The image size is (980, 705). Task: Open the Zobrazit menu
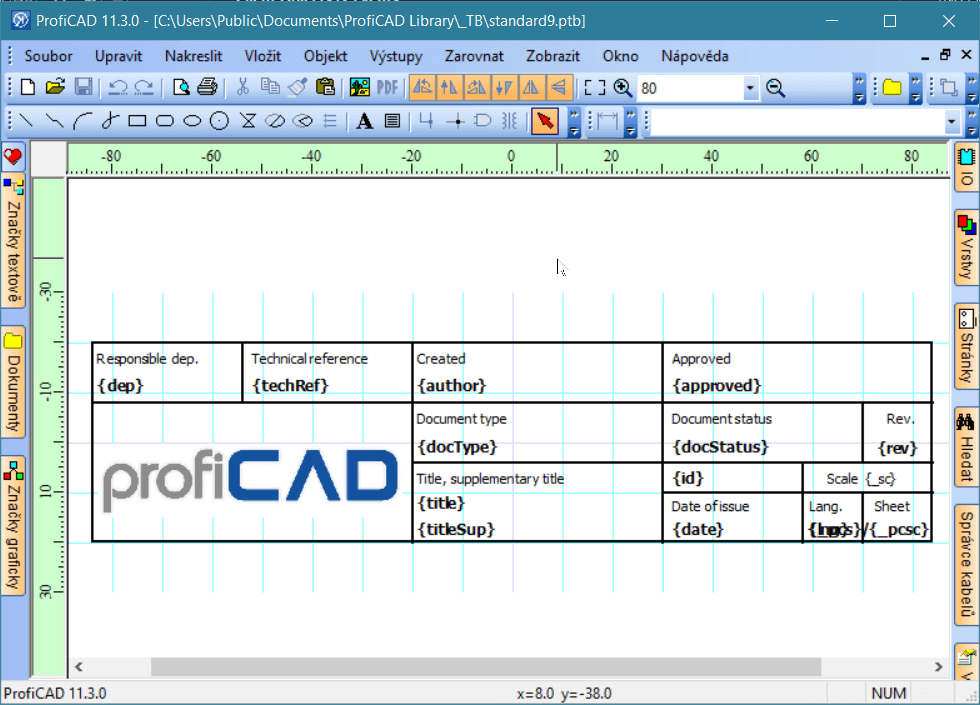(x=553, y=56)
